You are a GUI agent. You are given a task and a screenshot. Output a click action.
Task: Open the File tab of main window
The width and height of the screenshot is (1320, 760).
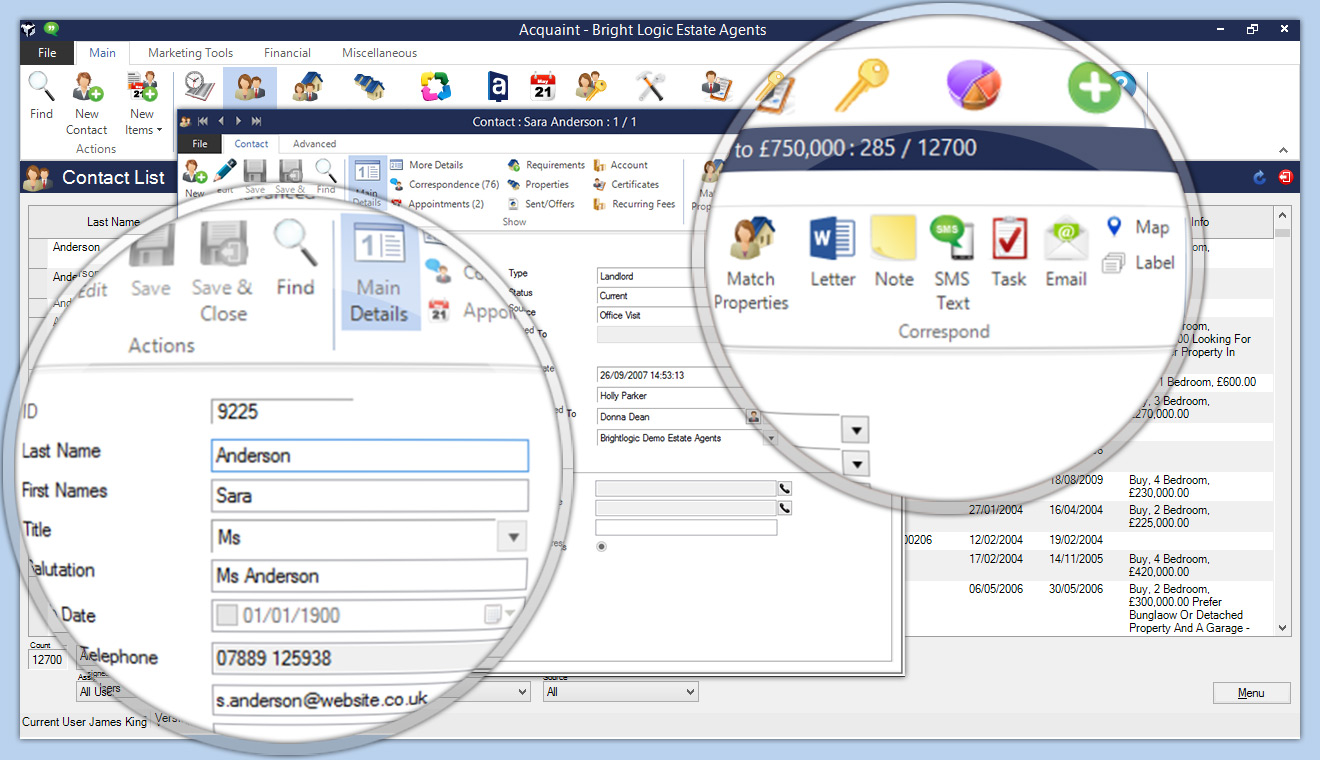click(47, 53)
